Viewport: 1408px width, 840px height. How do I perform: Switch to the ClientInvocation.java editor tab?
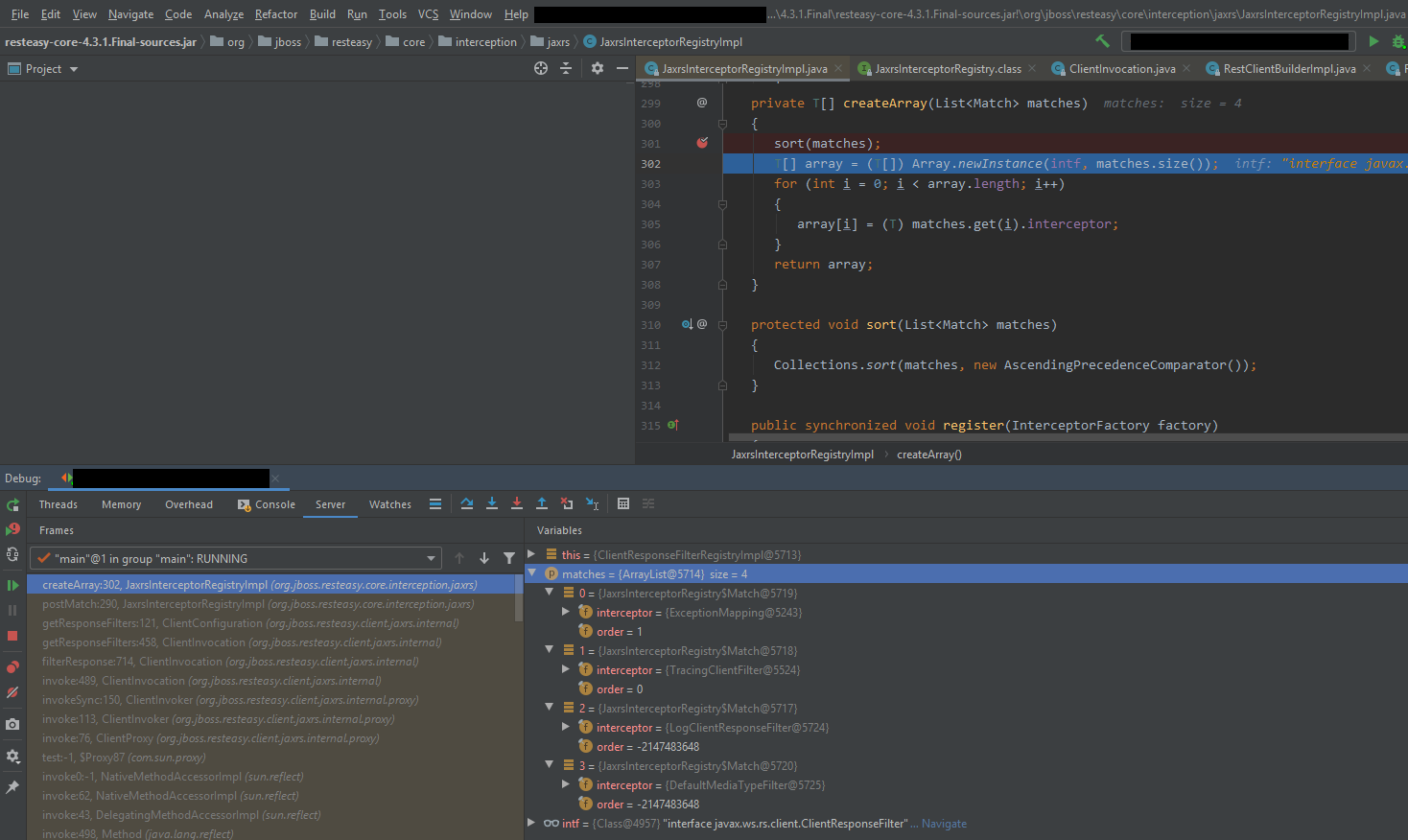click(x=1121, y=69)
